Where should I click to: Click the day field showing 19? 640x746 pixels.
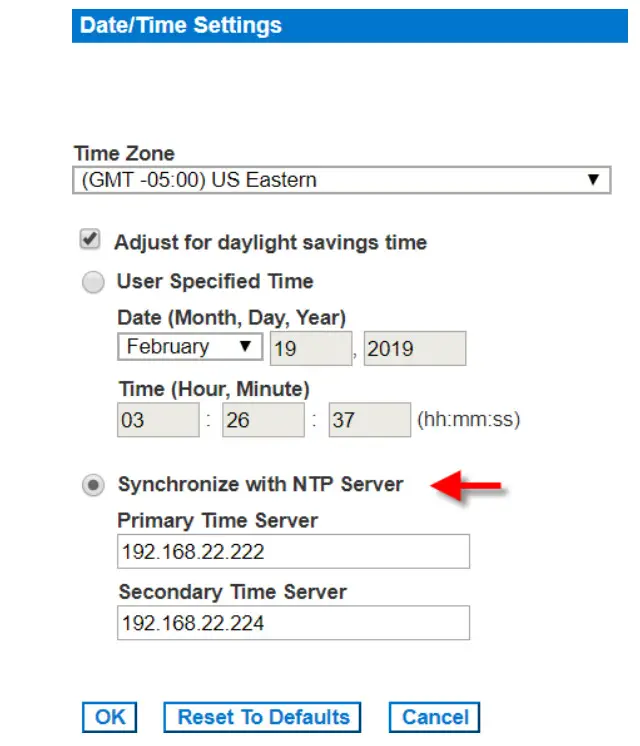309,348
